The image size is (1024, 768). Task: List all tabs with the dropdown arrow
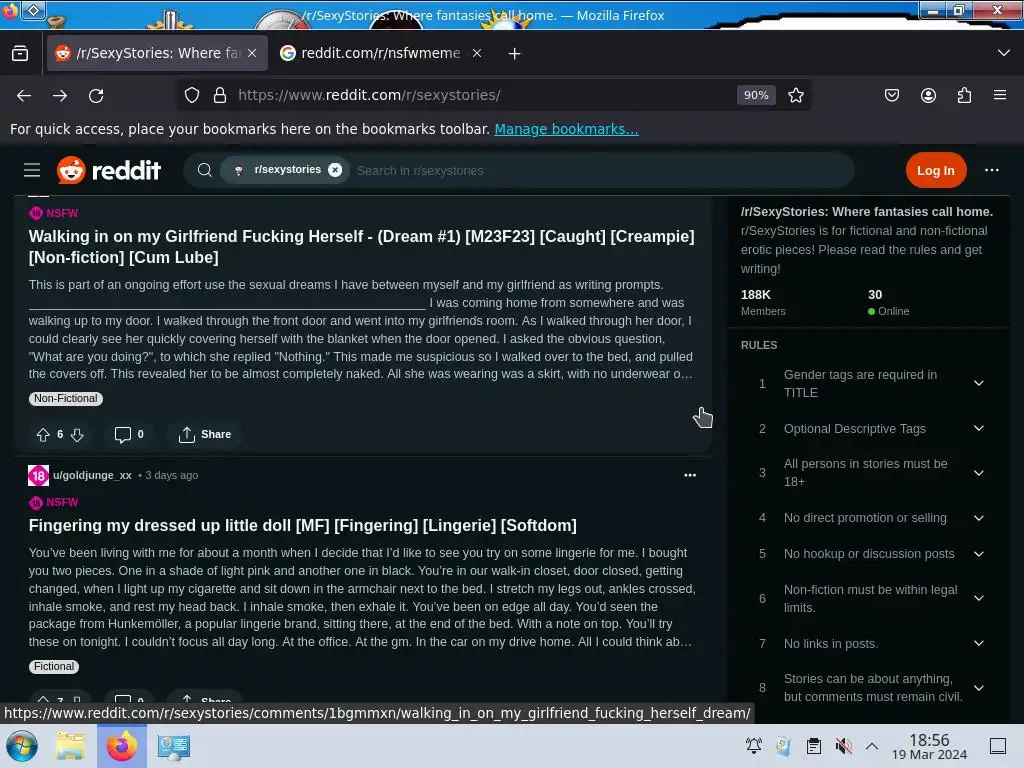click(1004, 53)
